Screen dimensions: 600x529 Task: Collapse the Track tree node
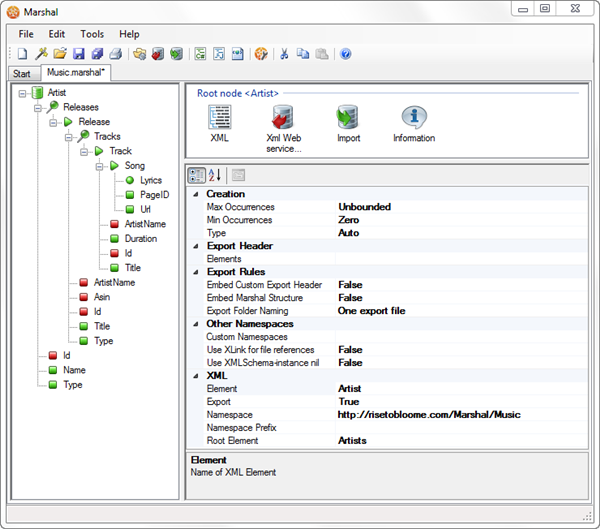coord(84,152)
